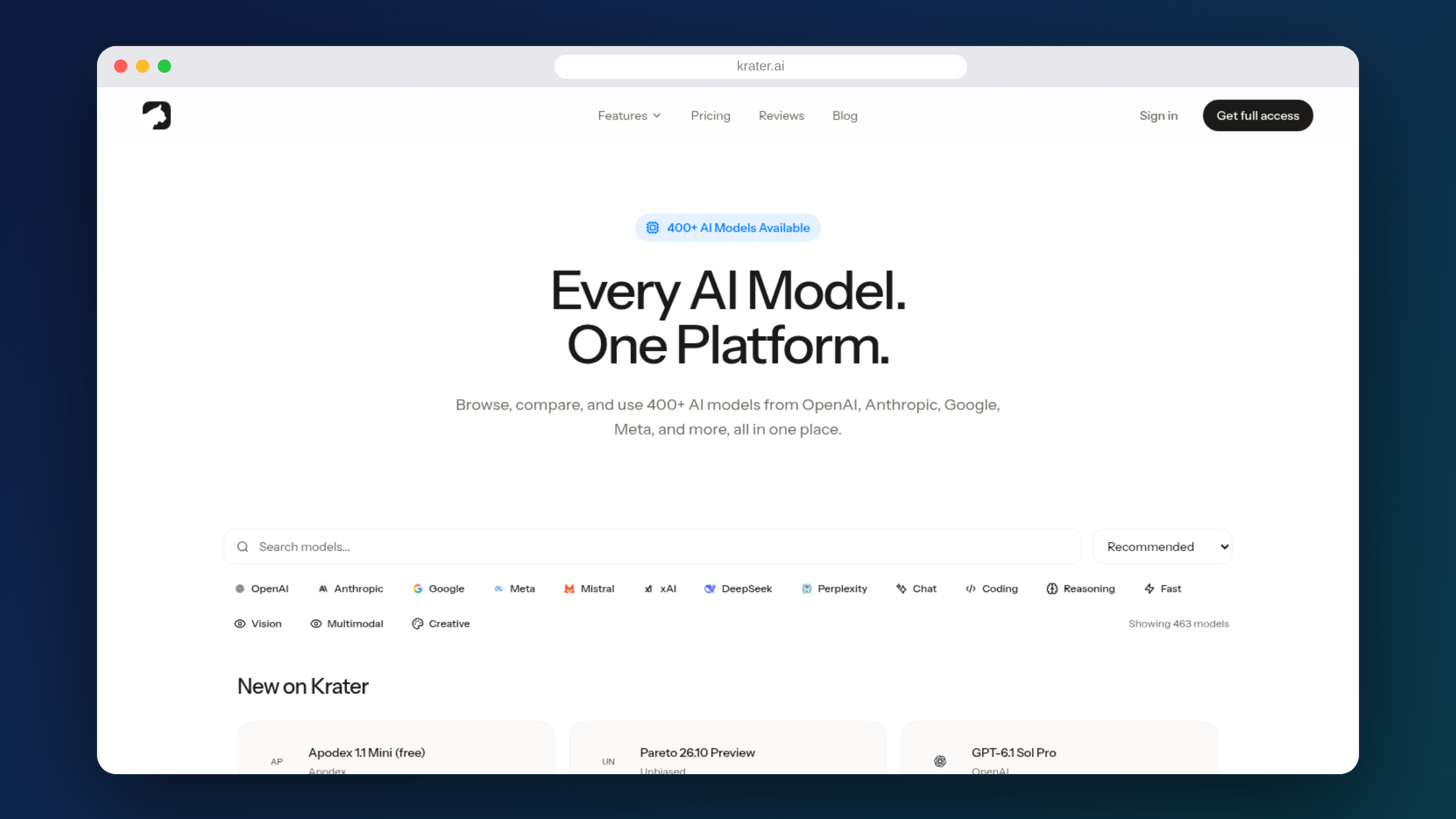Click Get full access button

(x=1258, y=115)
